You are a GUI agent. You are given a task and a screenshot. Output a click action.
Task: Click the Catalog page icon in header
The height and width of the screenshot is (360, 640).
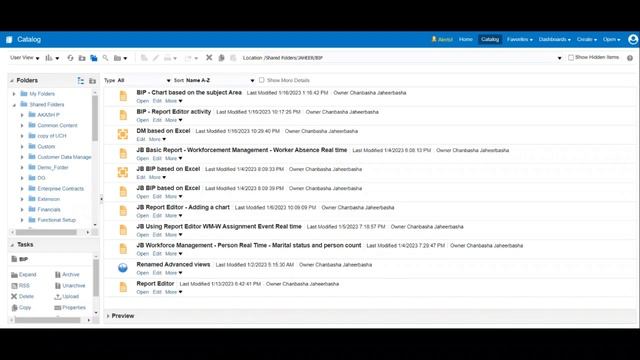pyautogui.click(x=9, y=40)
